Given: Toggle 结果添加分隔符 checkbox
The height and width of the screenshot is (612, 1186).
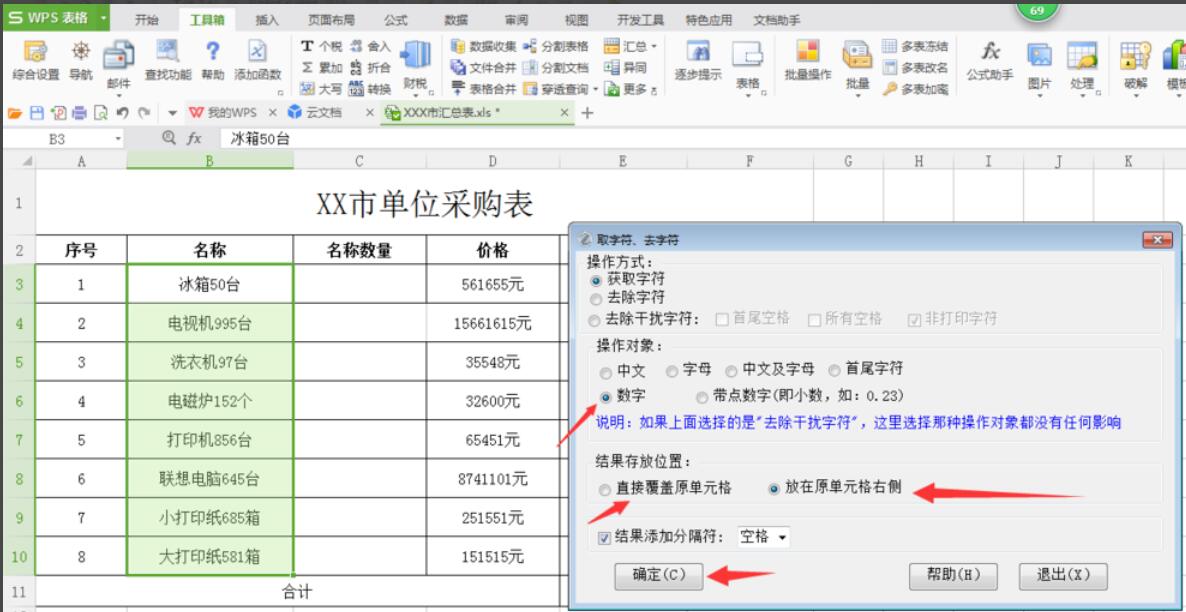Looking at the screenshot, I should tap(604, 539).
